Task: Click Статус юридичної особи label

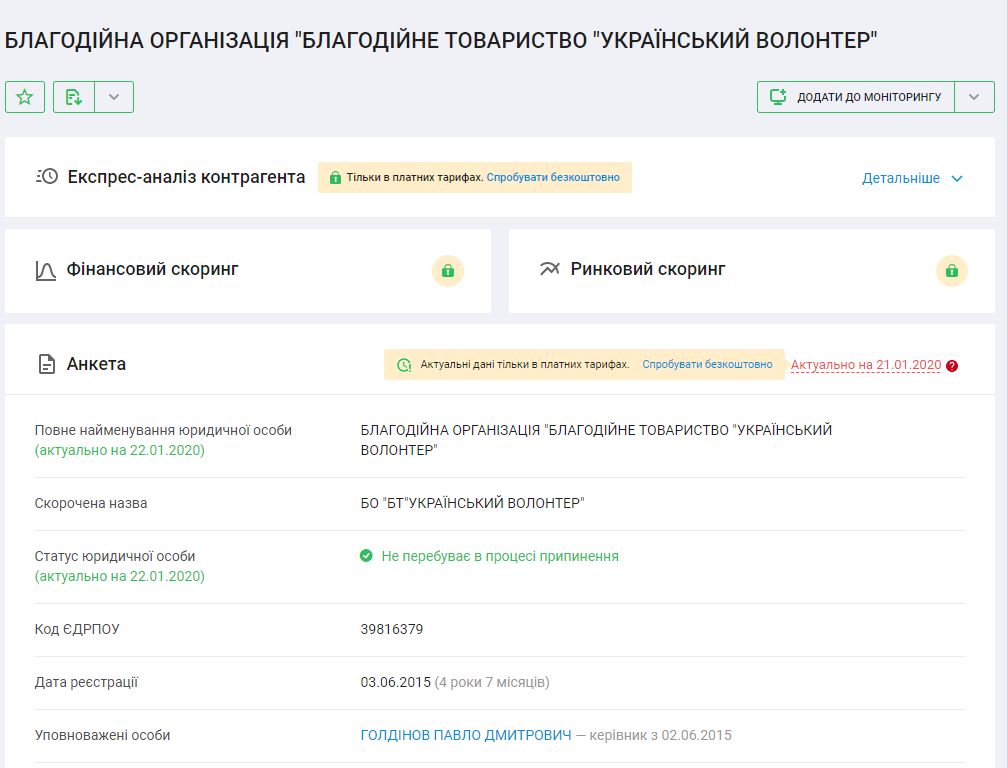Action: (115, 556)
